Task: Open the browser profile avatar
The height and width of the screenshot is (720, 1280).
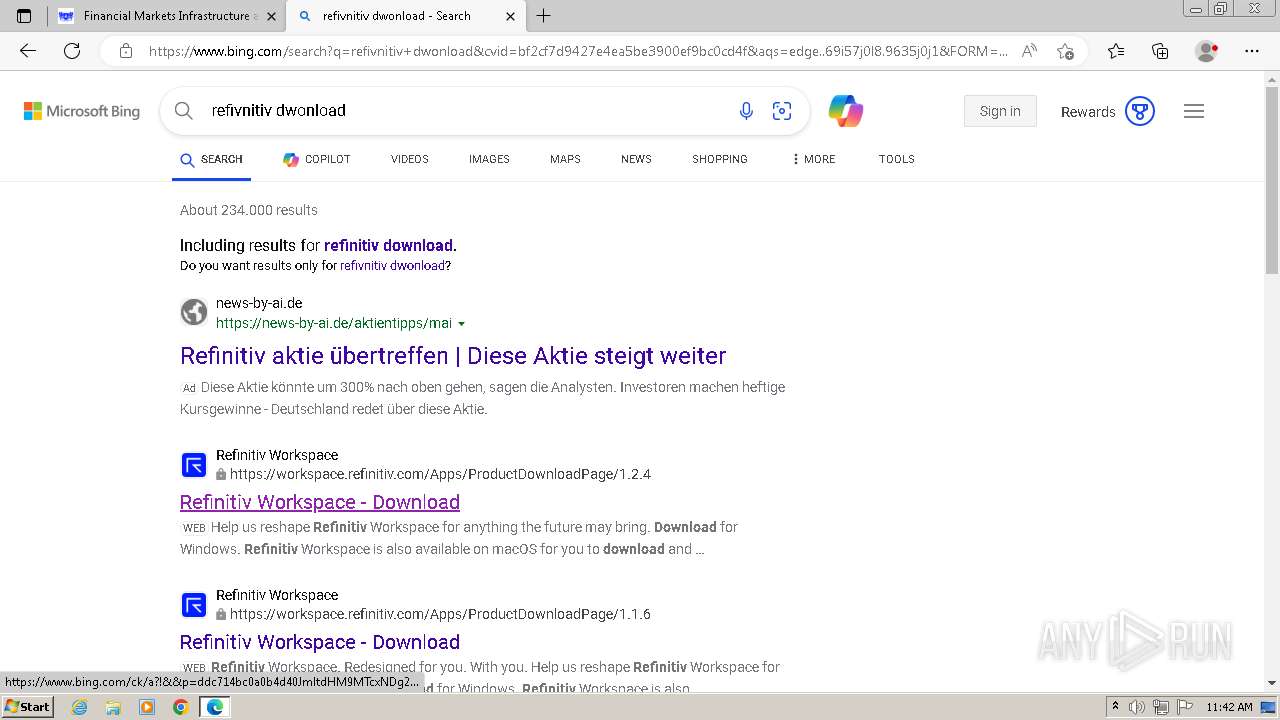Action: coord(1206,51)
